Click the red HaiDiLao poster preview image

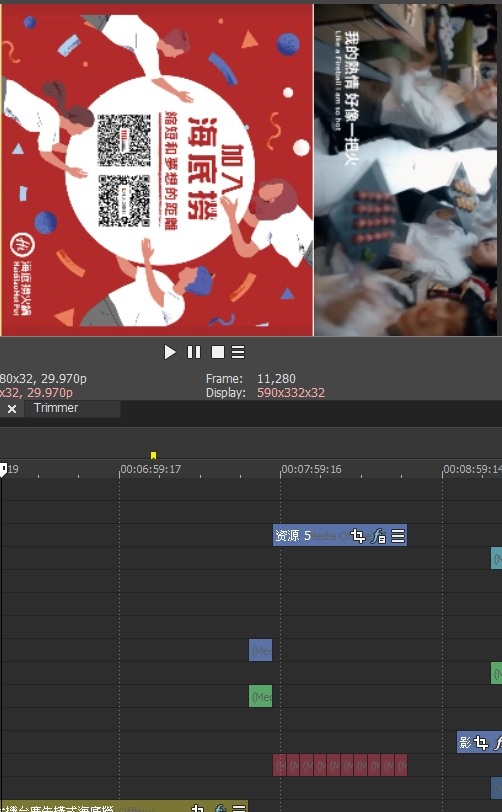157,170
